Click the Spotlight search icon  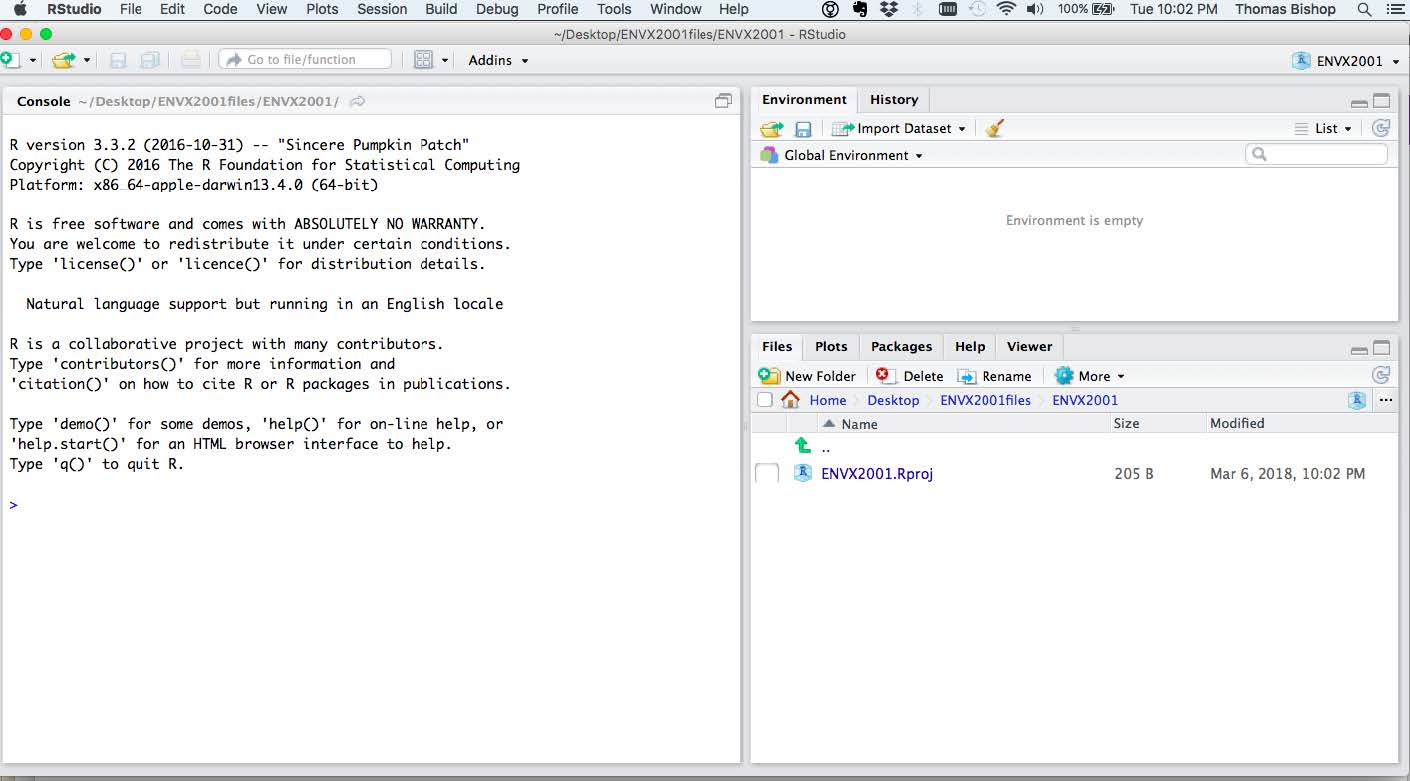pos(1364,9)
